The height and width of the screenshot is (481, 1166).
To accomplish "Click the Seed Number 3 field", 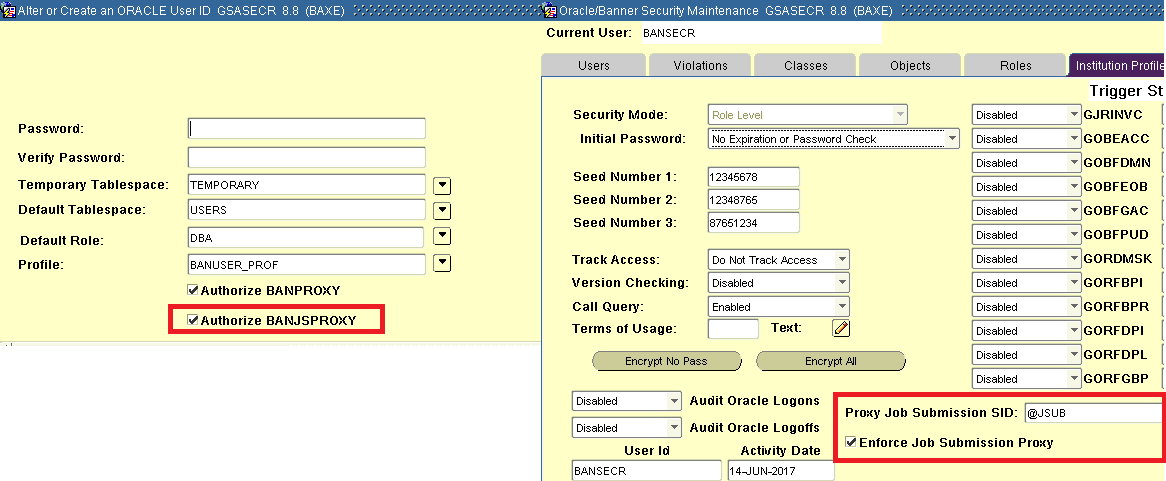I will (x=753, y=222).
